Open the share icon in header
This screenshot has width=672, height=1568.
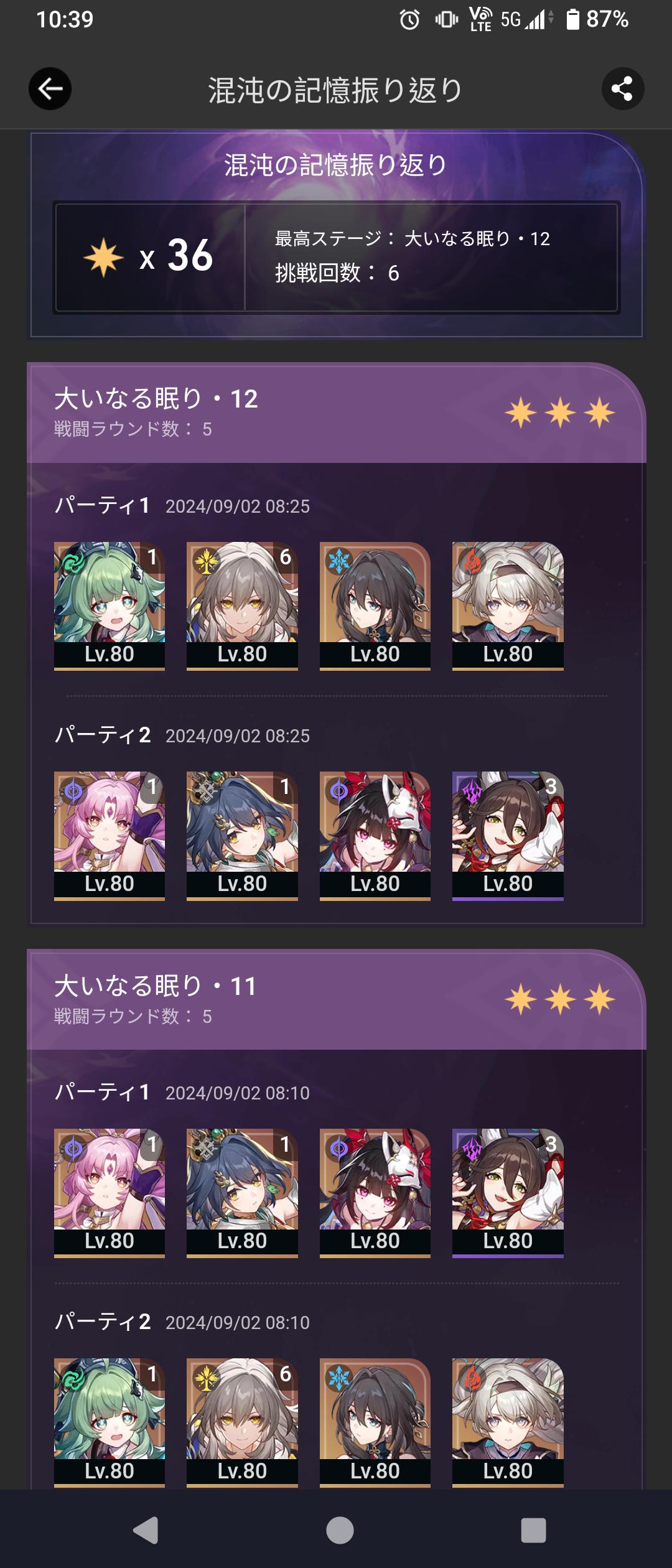point(622,89)
